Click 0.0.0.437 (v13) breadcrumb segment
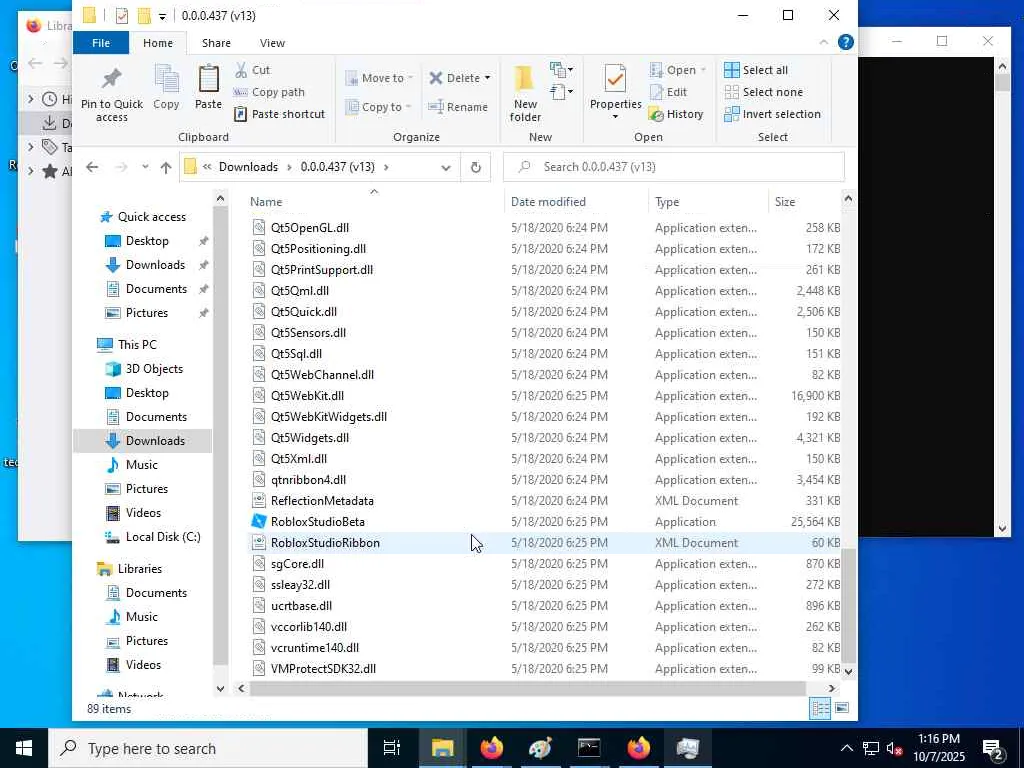 pyautogui.click(x=338, y=167)
